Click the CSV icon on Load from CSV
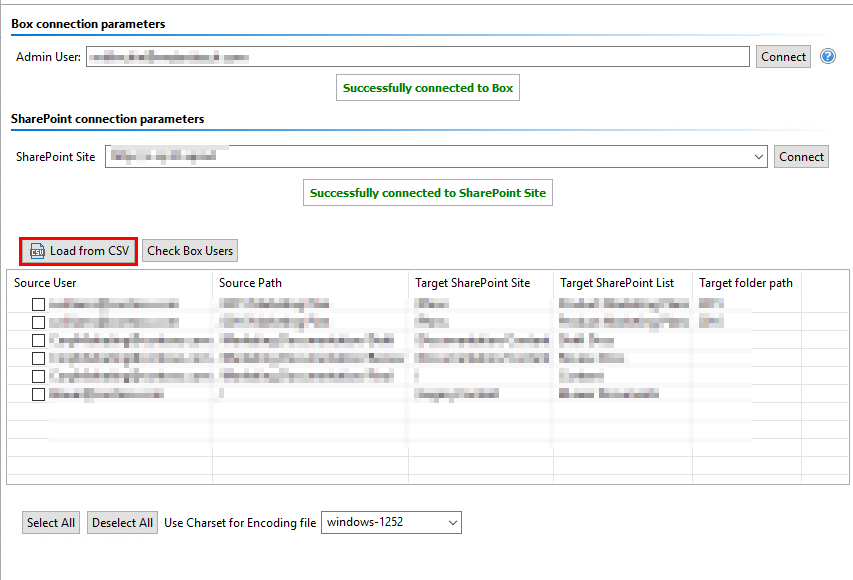 point(38,251)
